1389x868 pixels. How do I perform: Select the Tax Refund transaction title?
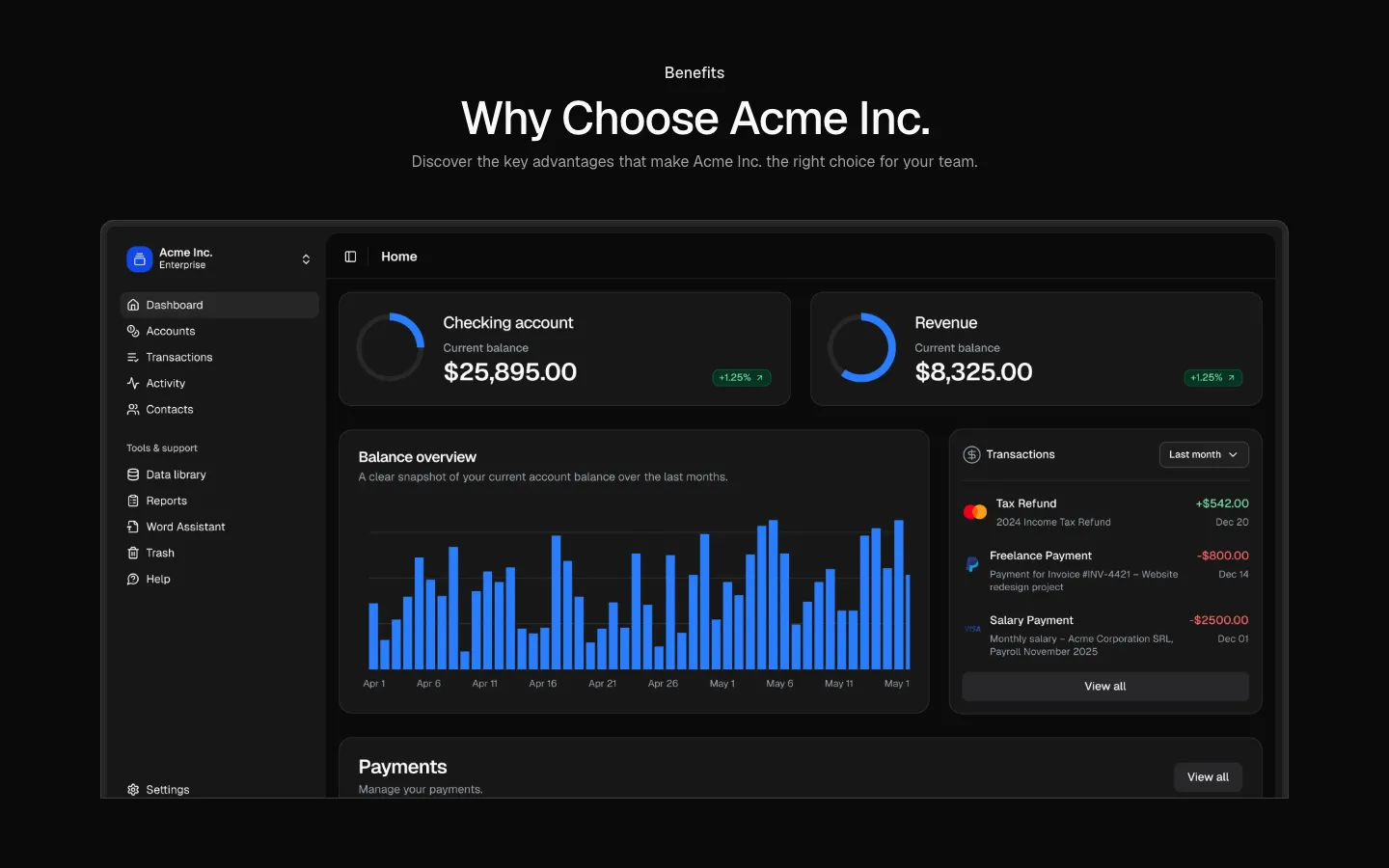coord(1026,503)
